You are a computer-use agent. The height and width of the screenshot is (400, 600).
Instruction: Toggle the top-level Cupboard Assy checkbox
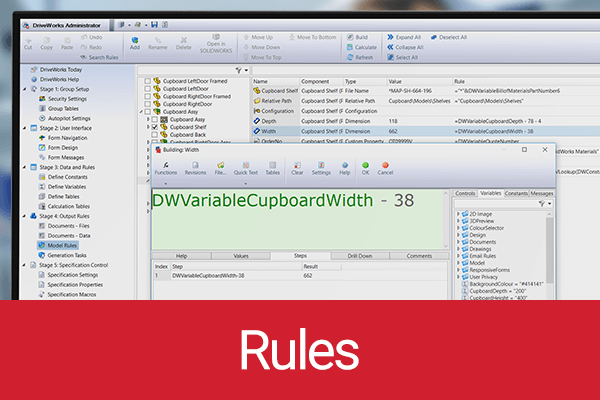click(x=147, y=112)
